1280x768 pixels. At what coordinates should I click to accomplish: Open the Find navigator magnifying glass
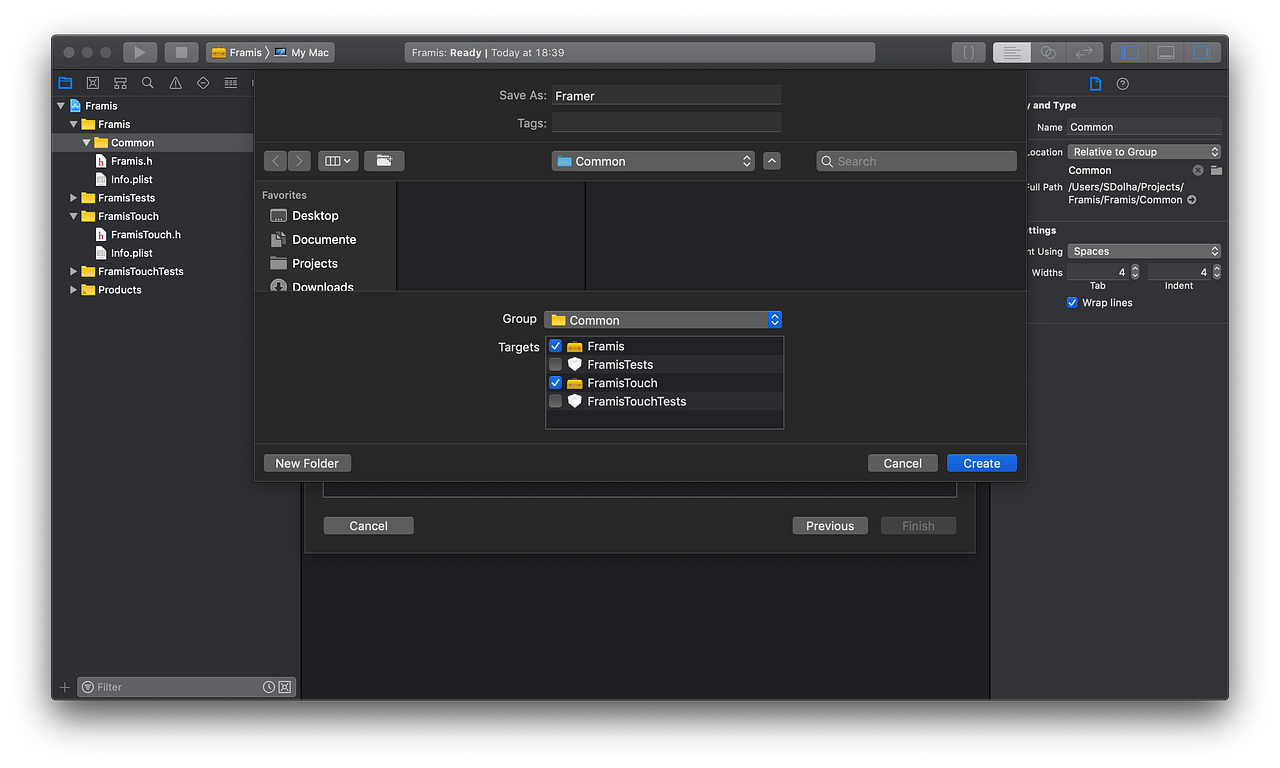[147, 83]
